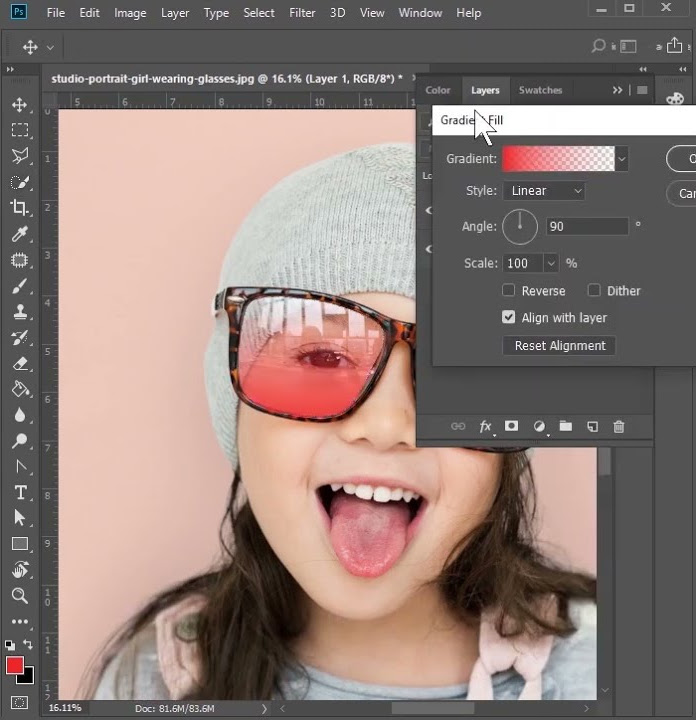Reset default foreground and background colors

tap(10, 645)
